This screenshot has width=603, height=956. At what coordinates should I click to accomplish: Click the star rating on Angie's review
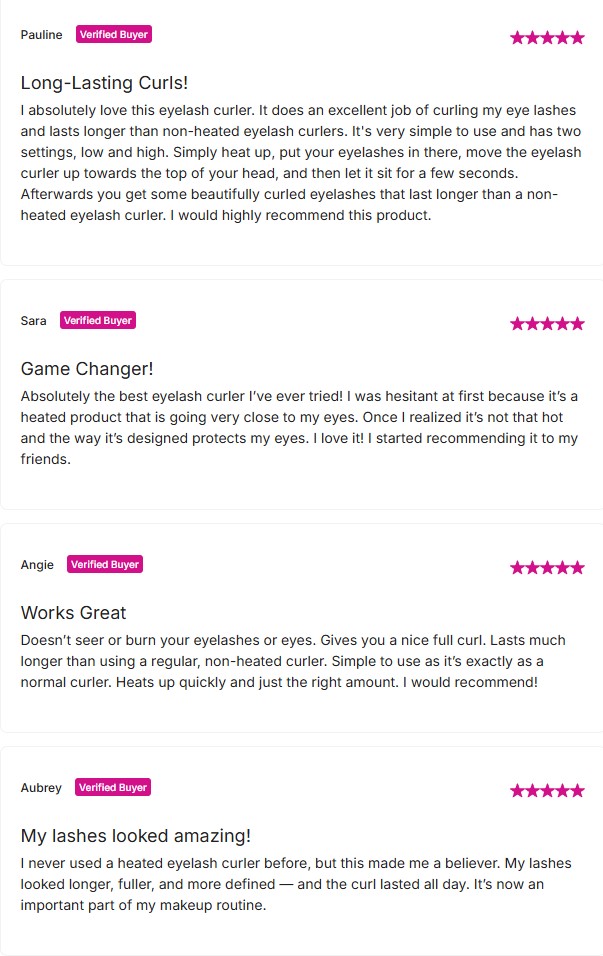tap(547, 568)
